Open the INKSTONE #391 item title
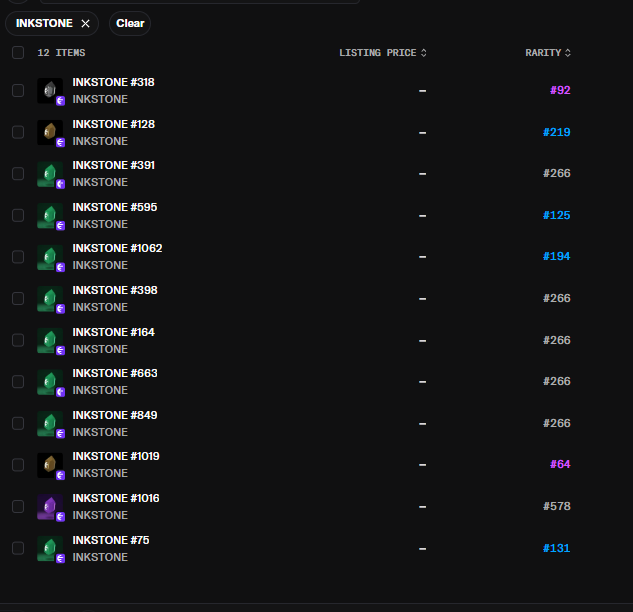633x612 pixels. coord(113,166)
